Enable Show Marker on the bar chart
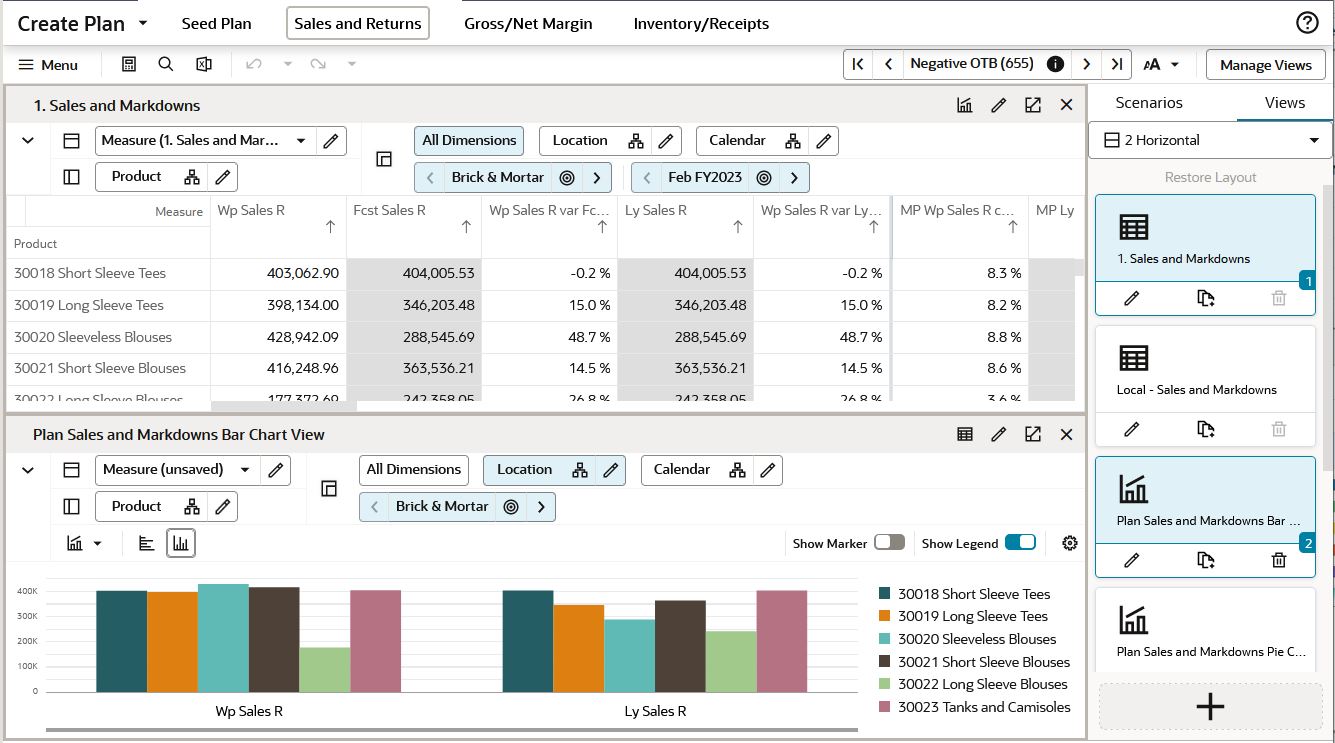This screenshot has width=1335, height=743. [888, 542]
